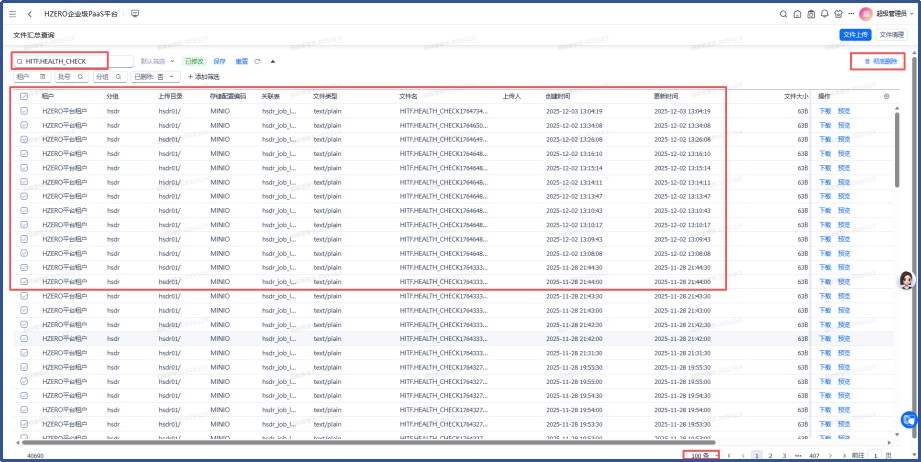Open table column settings gear icon

[886, 96]
